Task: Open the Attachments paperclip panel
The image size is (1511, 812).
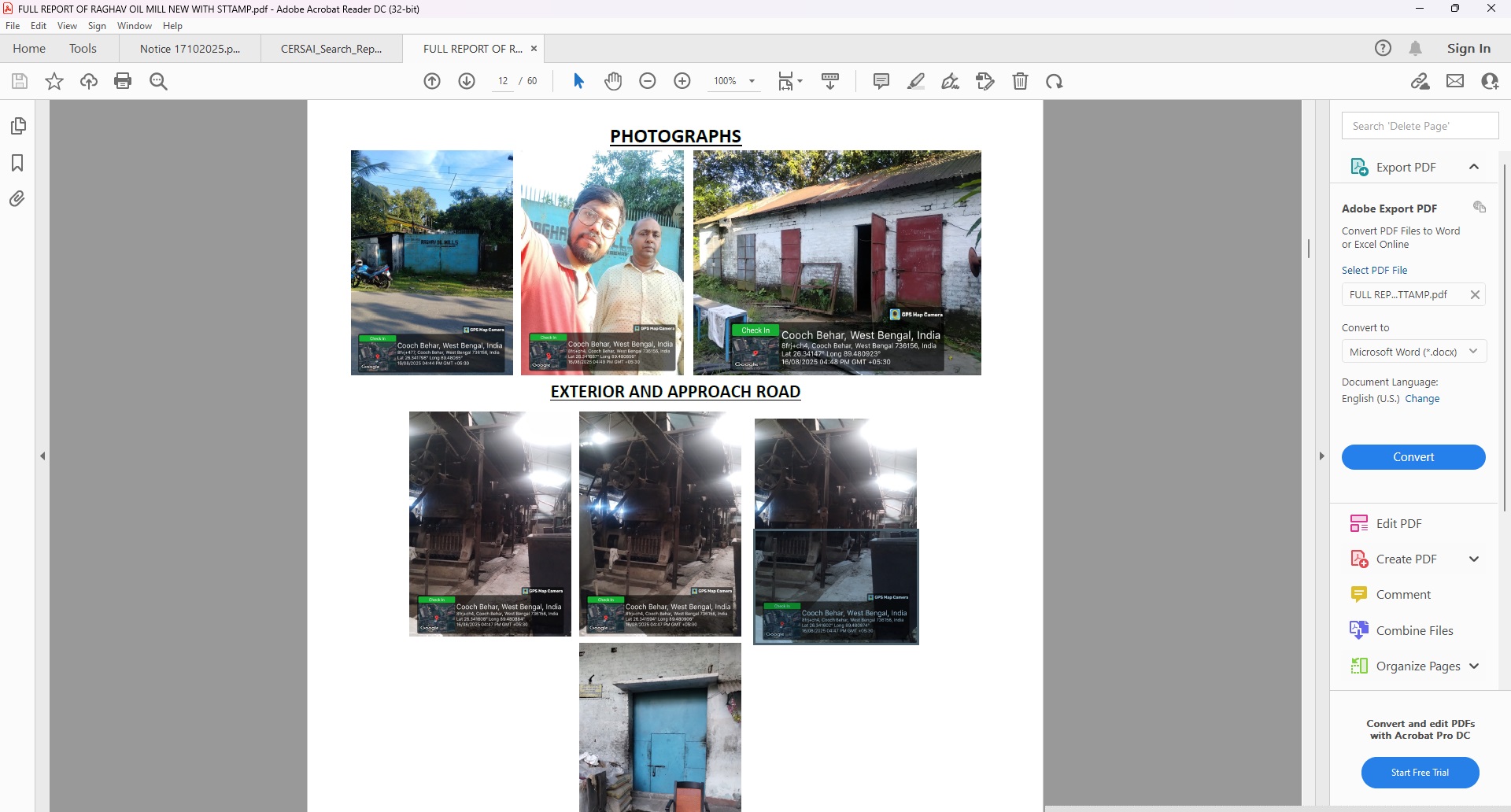Action: pos(17,199)
